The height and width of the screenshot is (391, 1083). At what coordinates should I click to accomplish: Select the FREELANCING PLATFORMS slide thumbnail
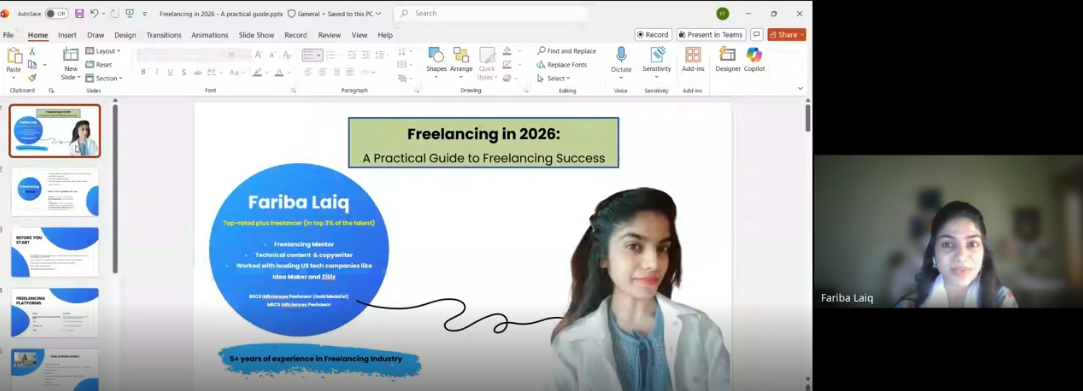(55, 313)
